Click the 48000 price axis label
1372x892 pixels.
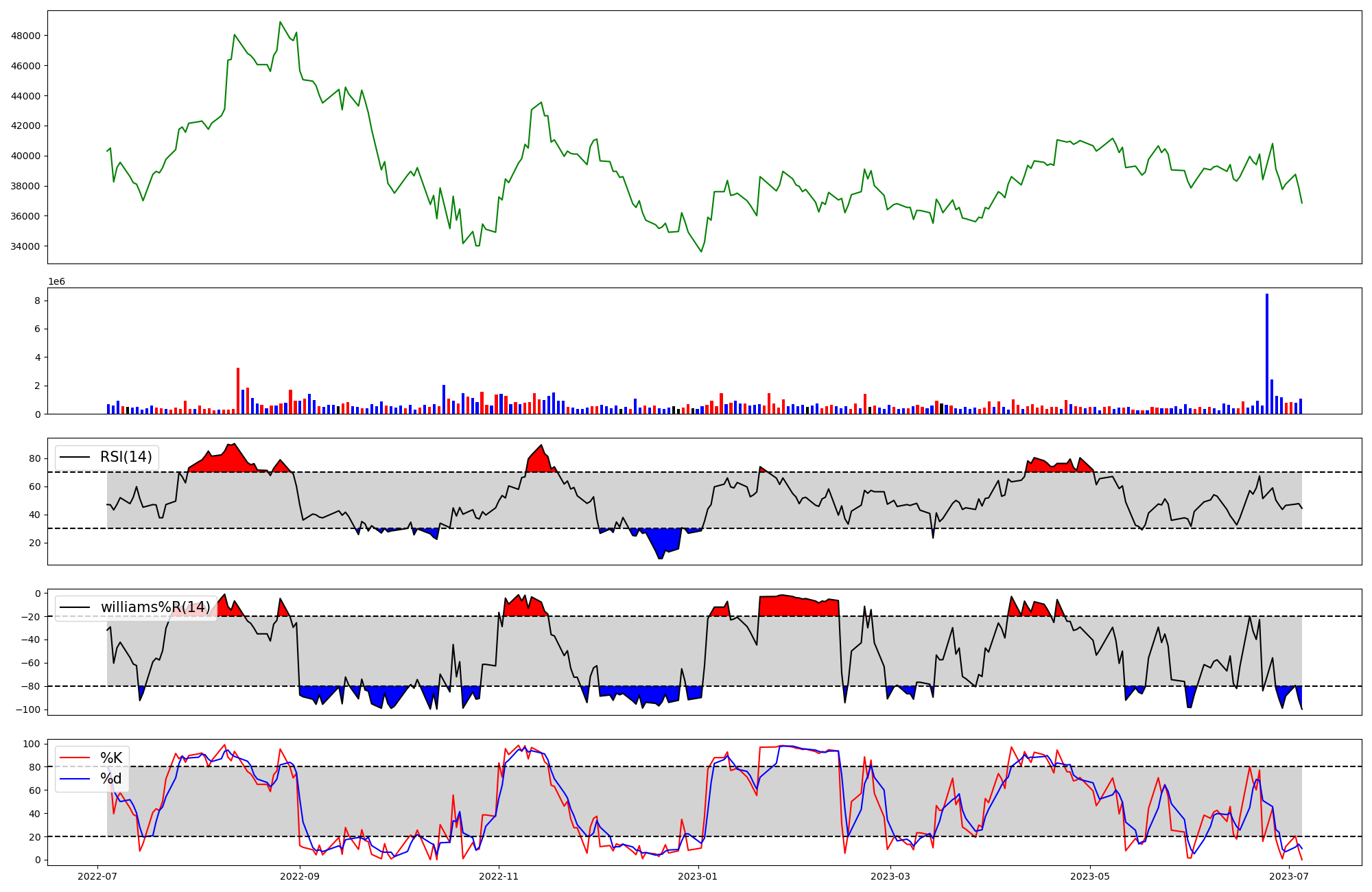click(25, 36)
